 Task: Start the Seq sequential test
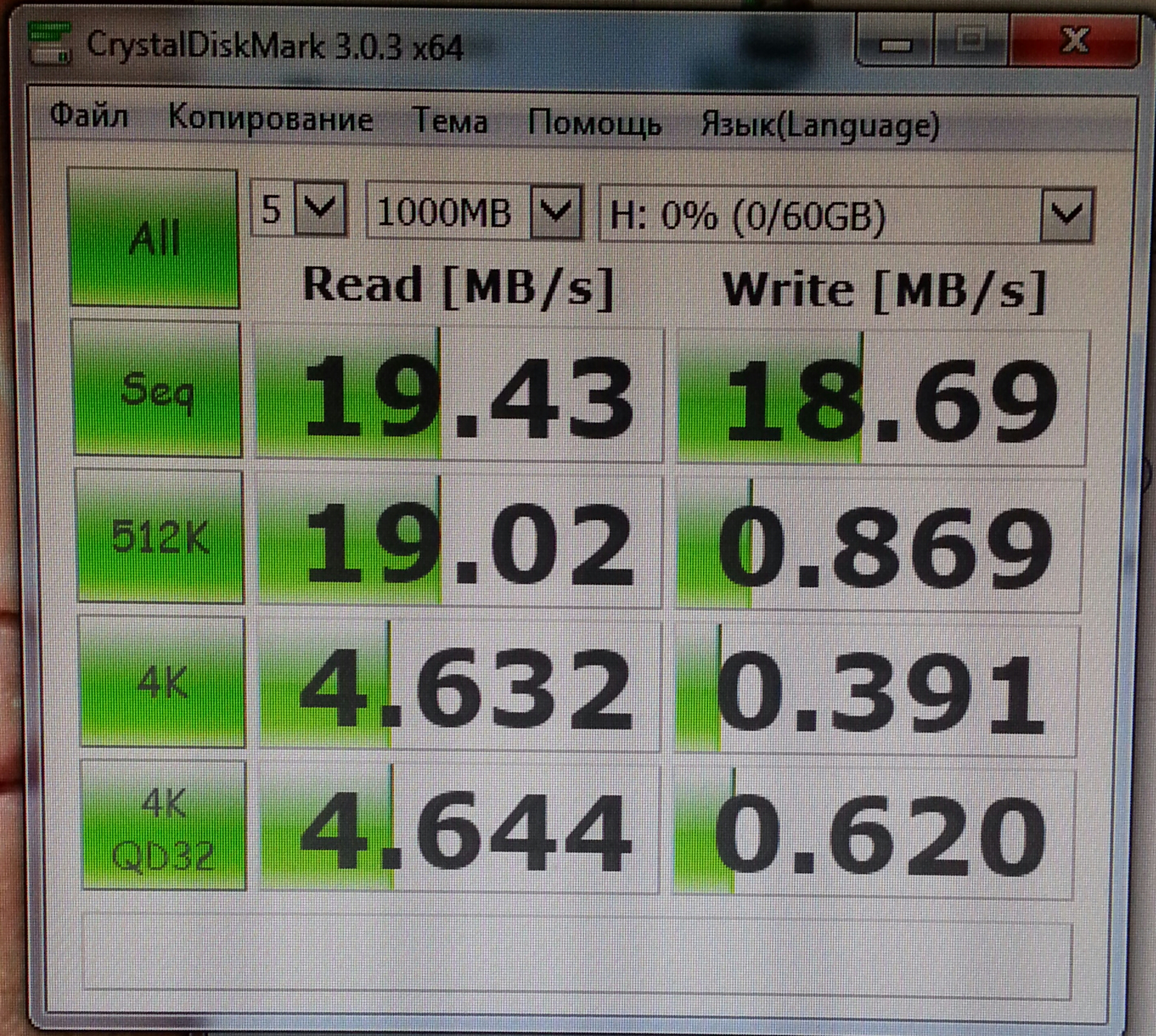(x=157, y=389)
